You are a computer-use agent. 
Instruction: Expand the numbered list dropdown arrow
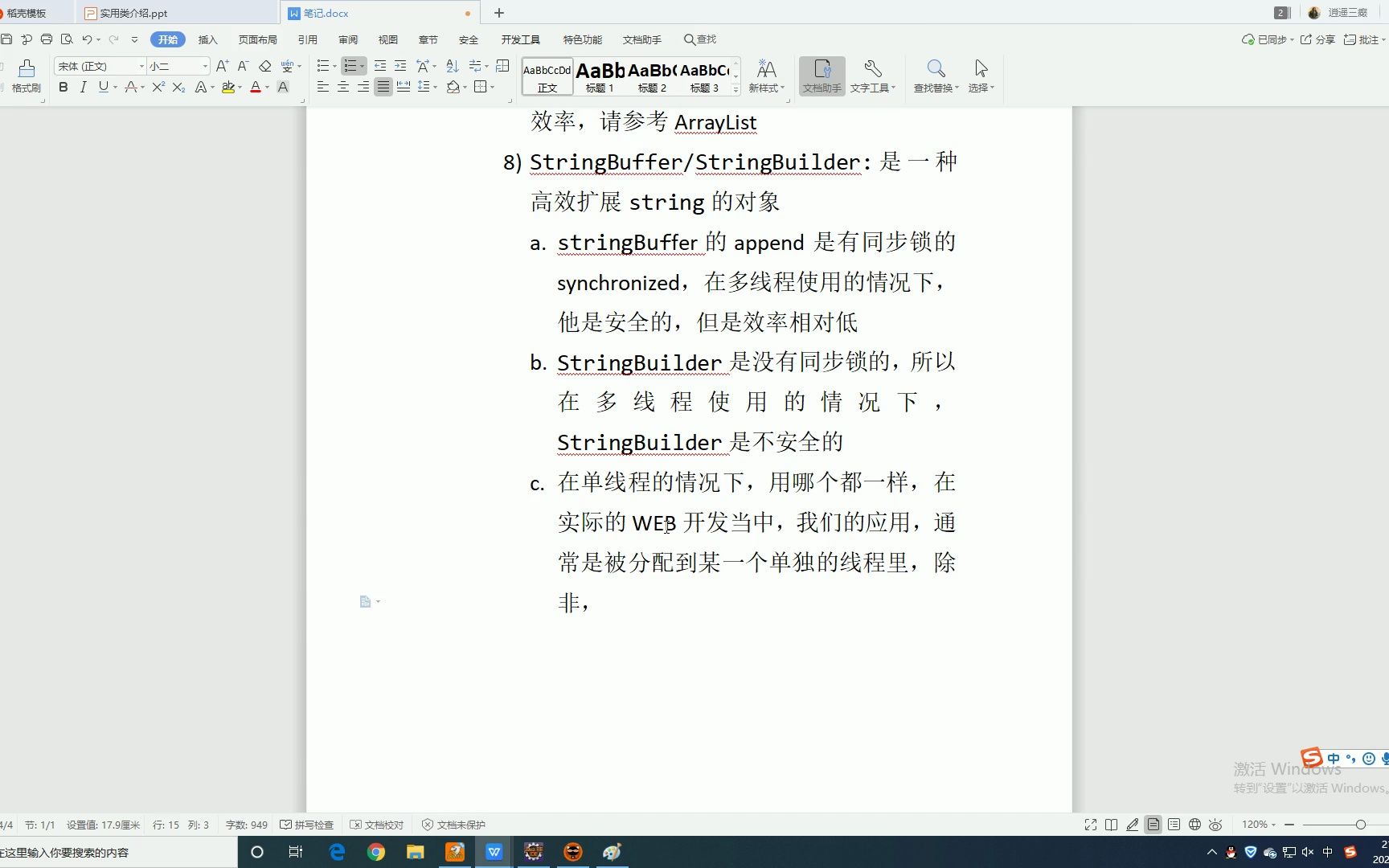362,66
